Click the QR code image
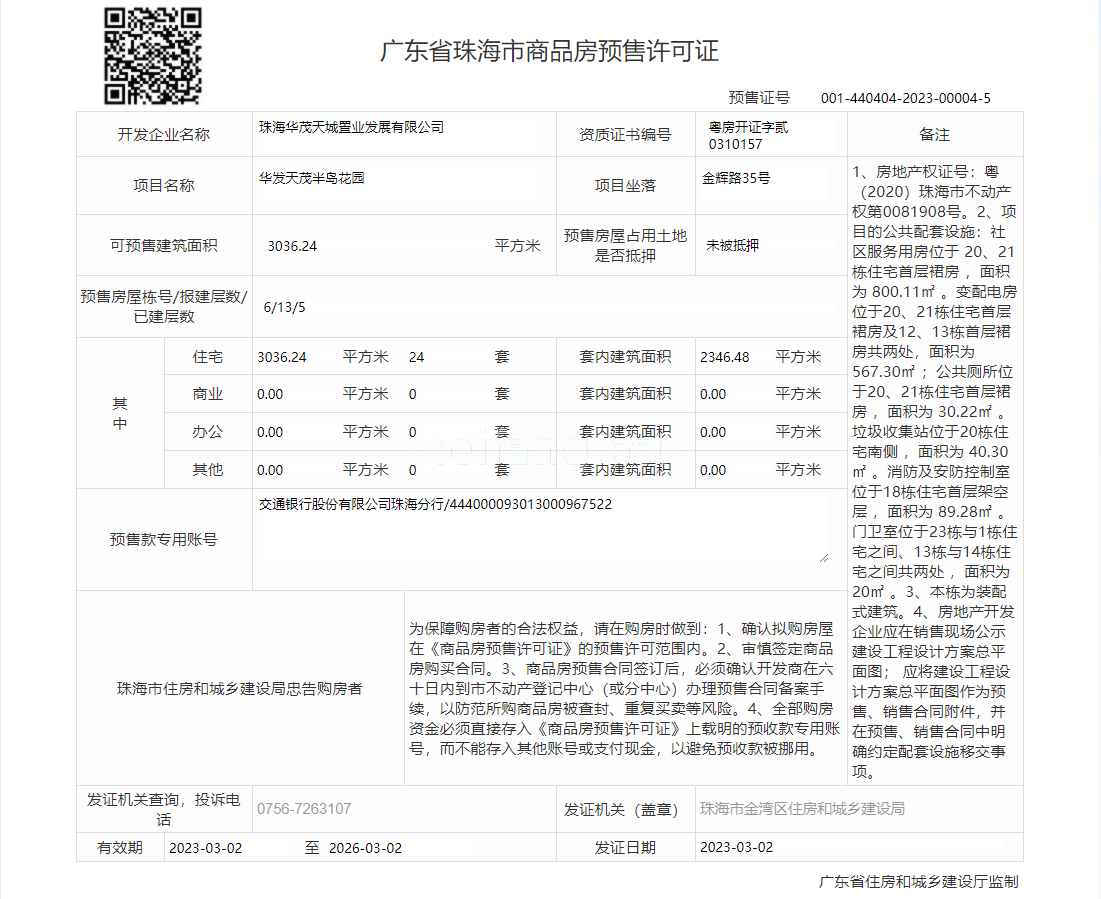Screen dimensions: 1101x899 click(153, 56)
